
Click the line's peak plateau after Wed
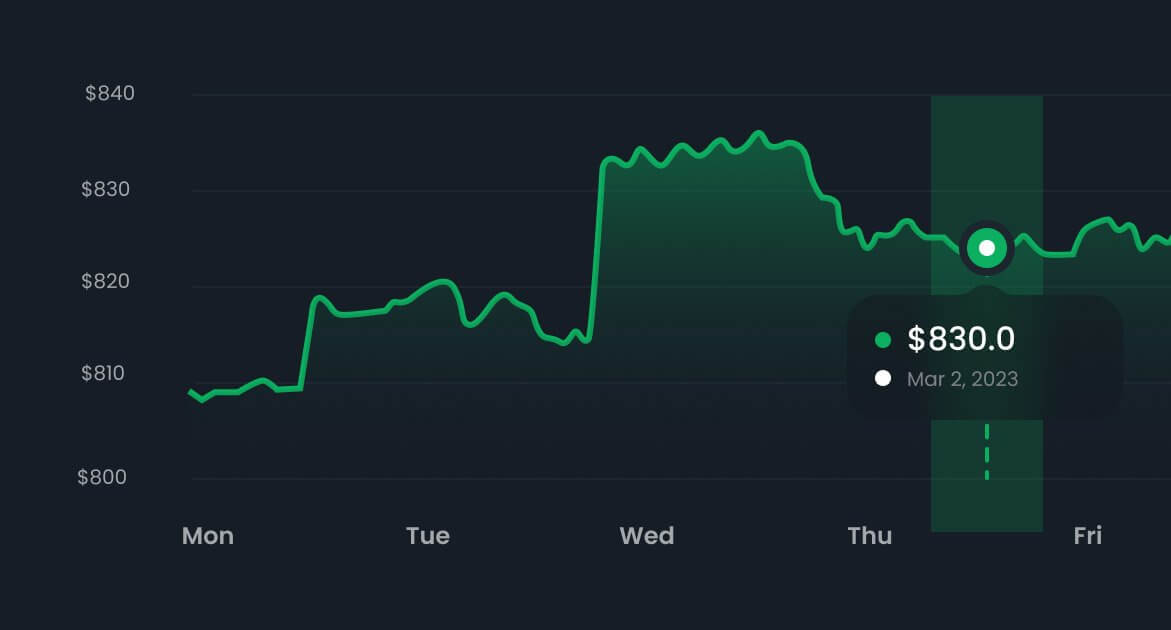[x=720, y=145]
